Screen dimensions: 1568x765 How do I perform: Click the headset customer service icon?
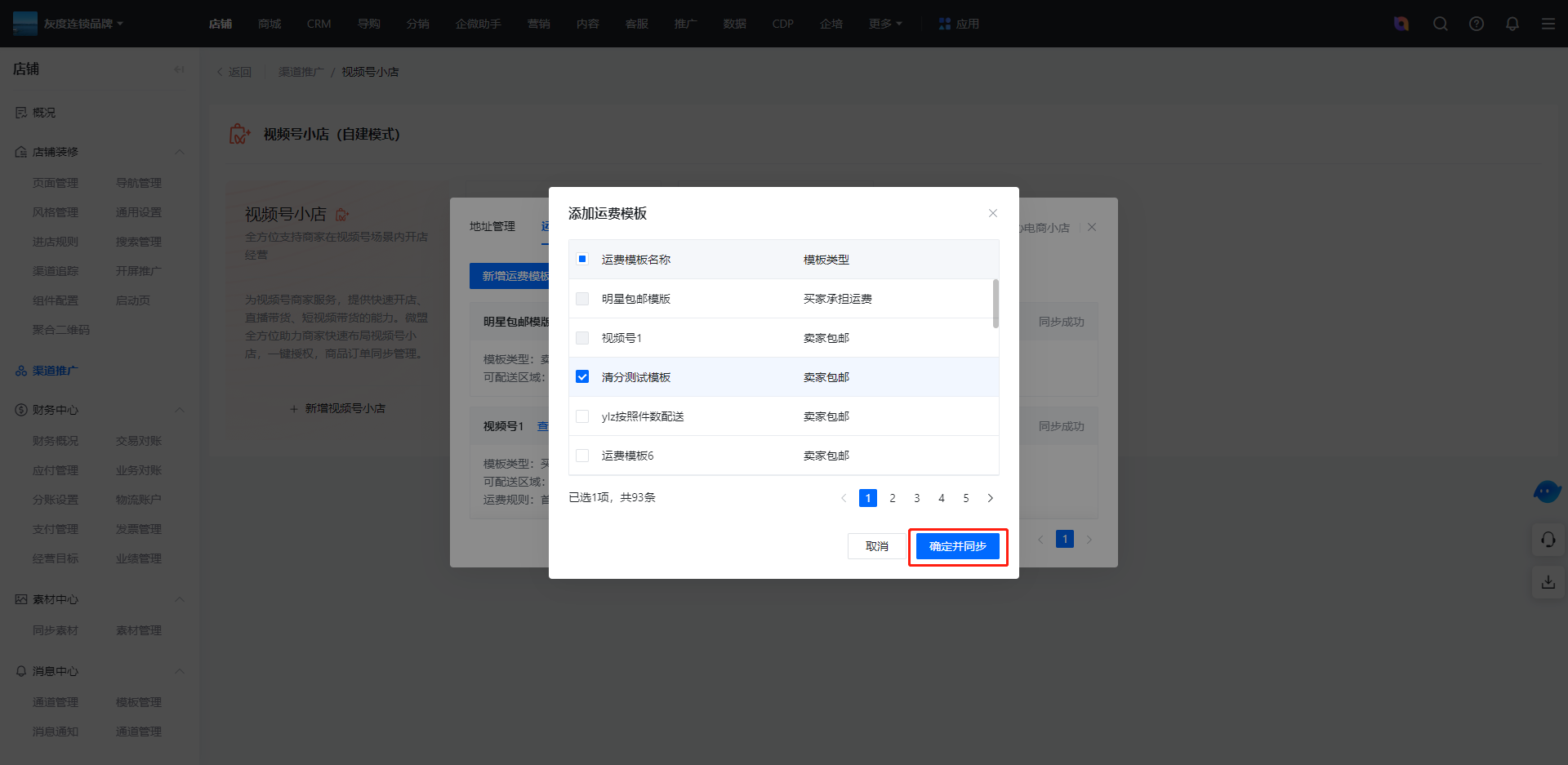coord(1548,540)
